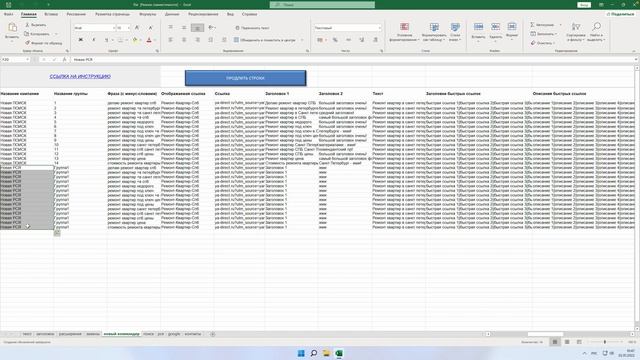640x360 pixels.
Task: Decrease decimal places
Action: [375, 40]
